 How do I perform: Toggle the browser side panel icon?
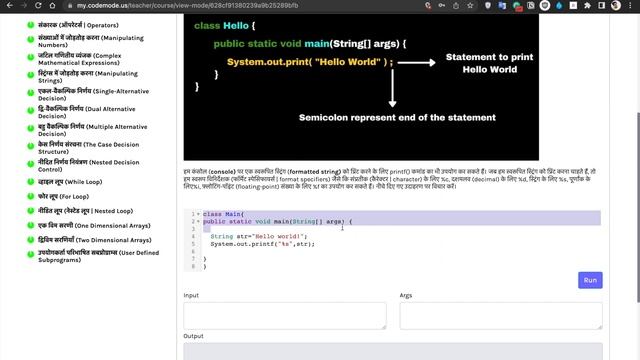(602, 5)
